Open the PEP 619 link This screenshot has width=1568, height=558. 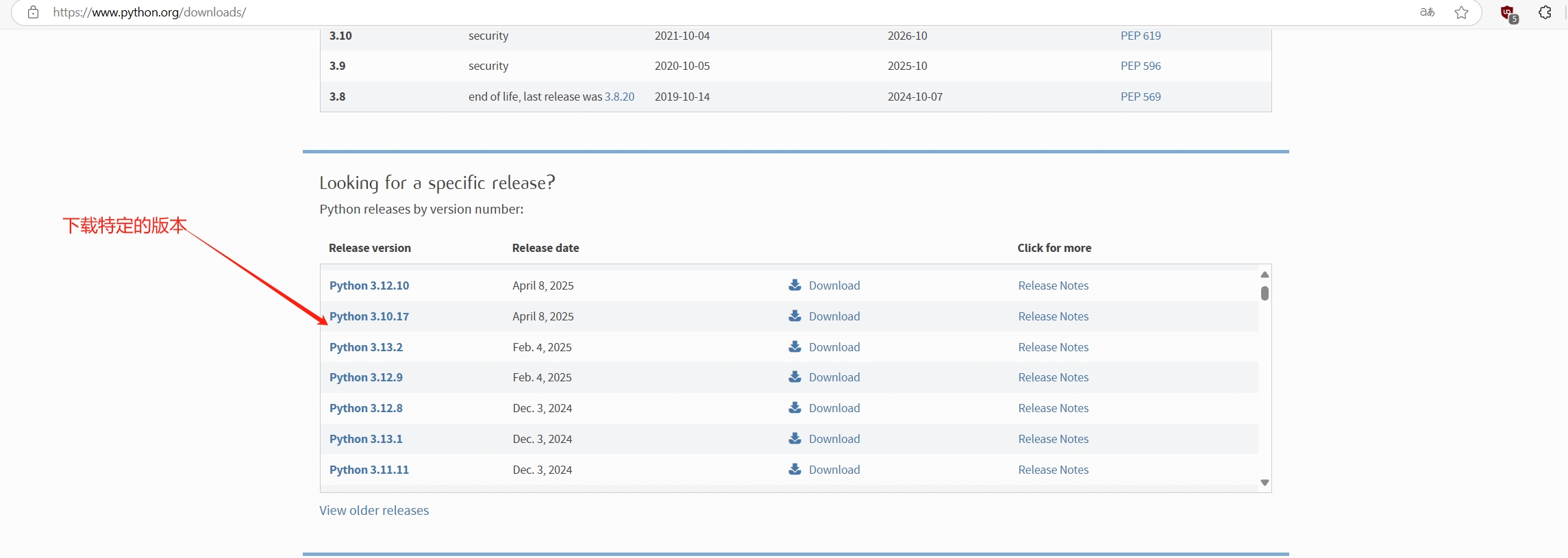tap(1141, 36)
